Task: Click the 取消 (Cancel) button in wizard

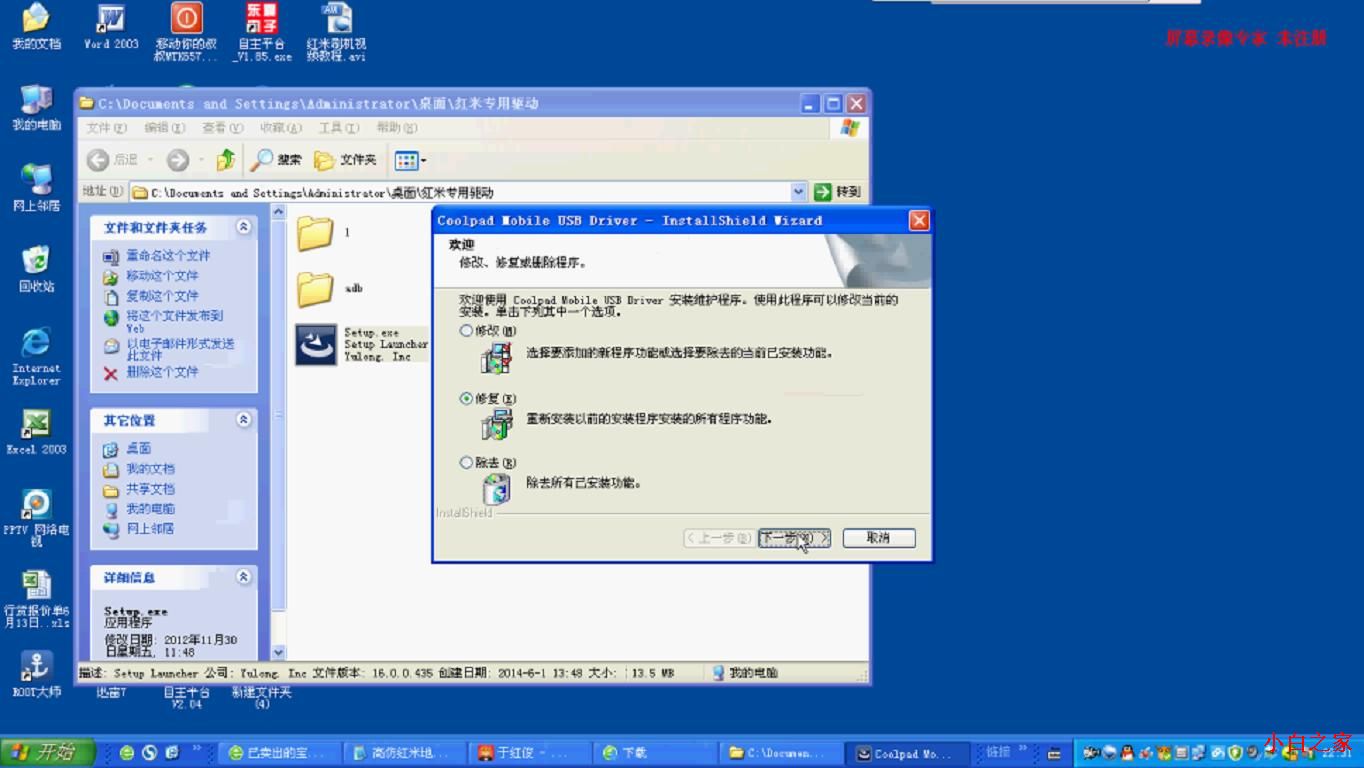Action: (x=879, y=538)
